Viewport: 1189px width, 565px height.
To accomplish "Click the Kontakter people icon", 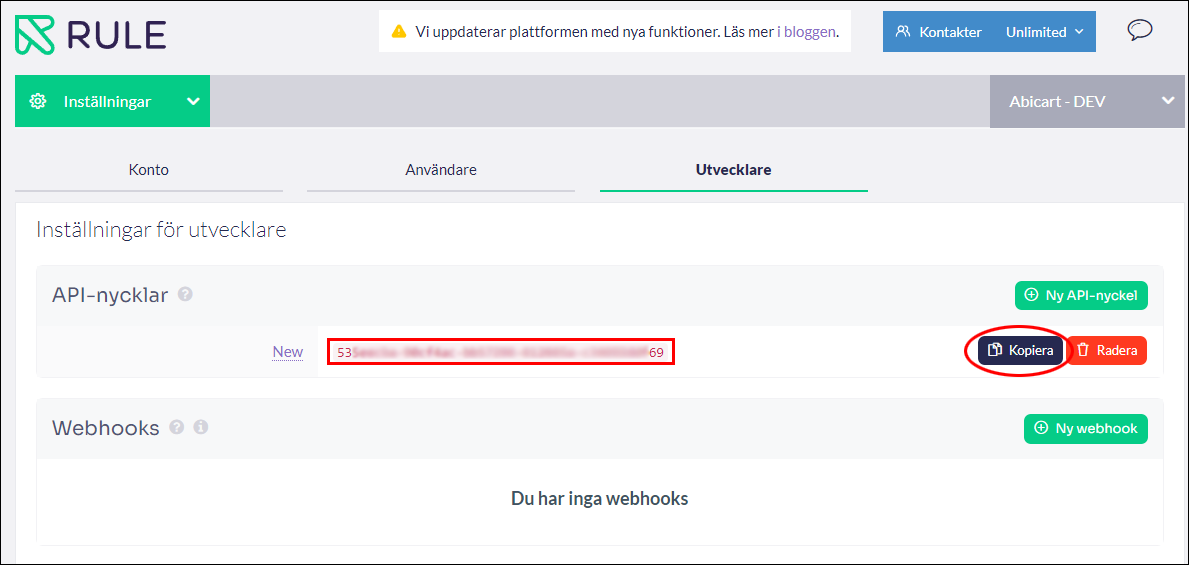I will (x=903, y=32).
